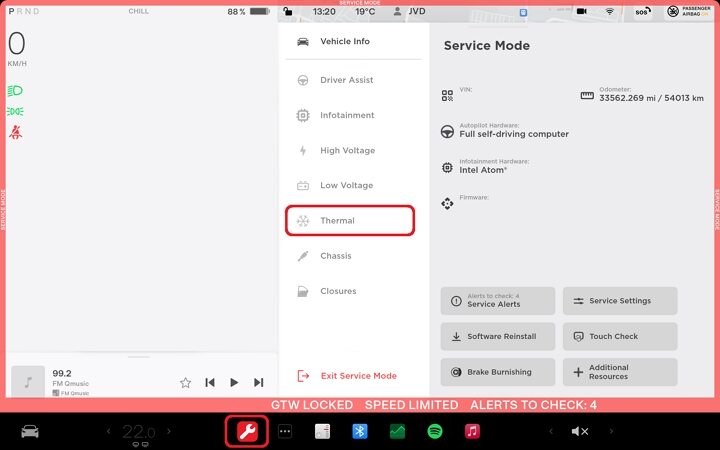
Task: Open Service Alerts
Action: pos(497,301)
